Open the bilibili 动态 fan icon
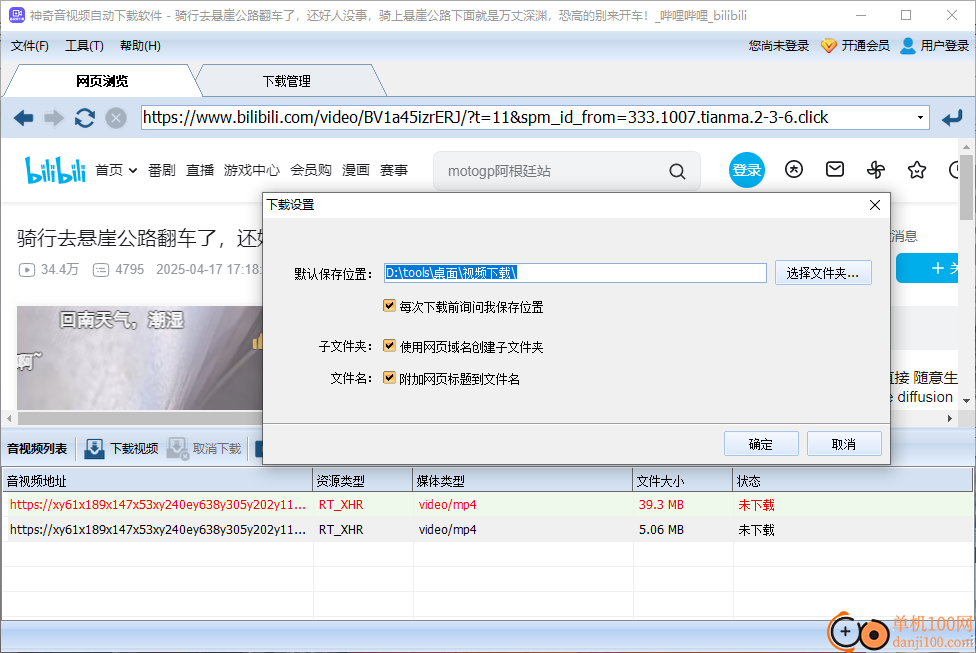Viewport: 976px width, 653px height. click(876, 169)
